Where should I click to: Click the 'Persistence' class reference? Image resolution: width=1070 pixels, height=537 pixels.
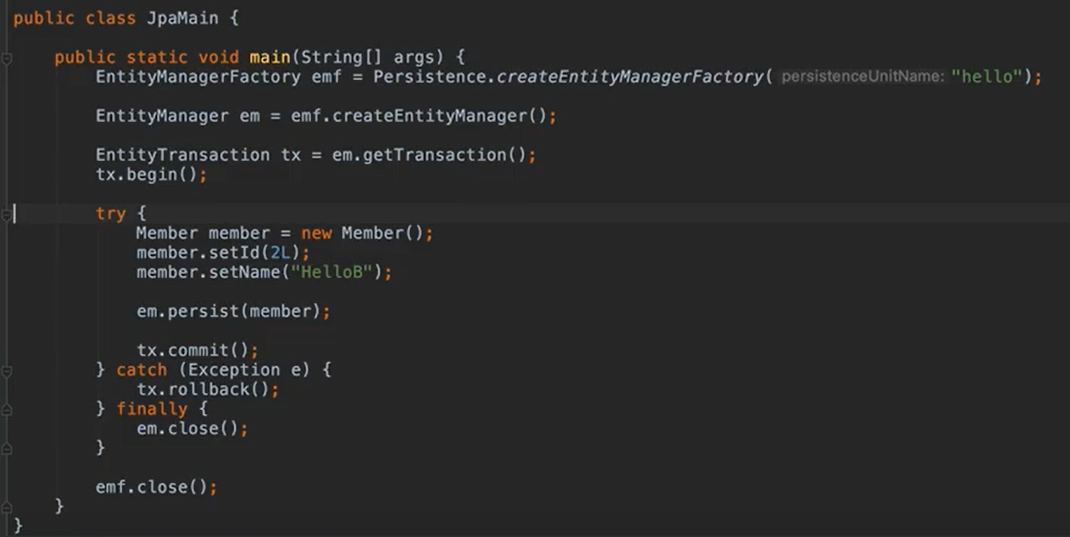(430, 77)
